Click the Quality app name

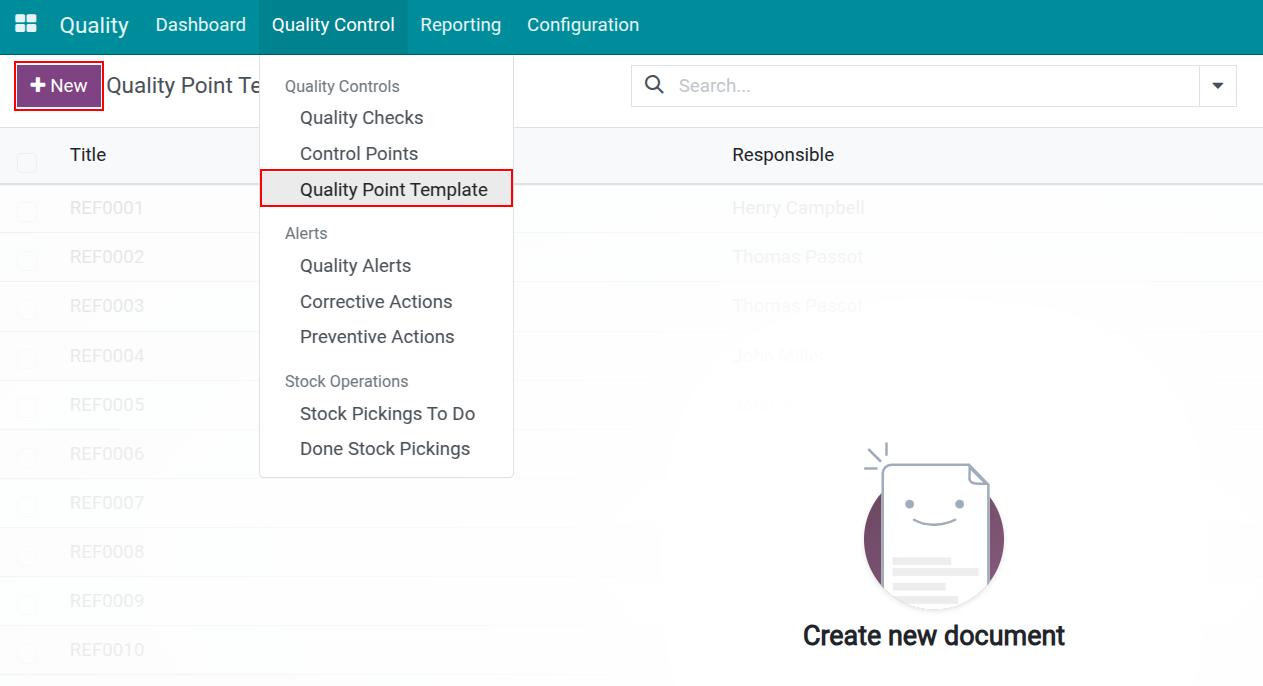click(x=94, y=25)
